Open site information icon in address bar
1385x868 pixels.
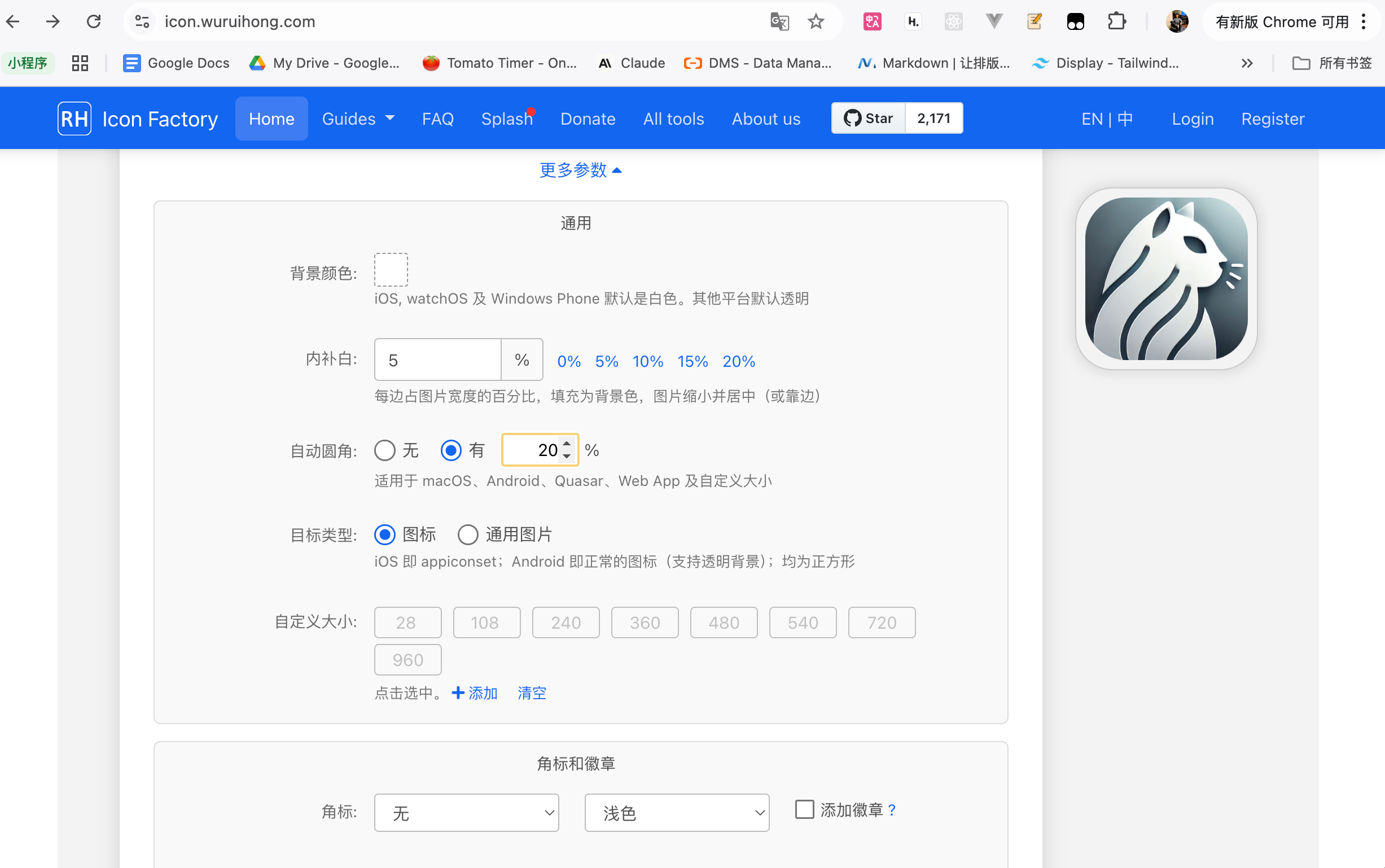142,22
